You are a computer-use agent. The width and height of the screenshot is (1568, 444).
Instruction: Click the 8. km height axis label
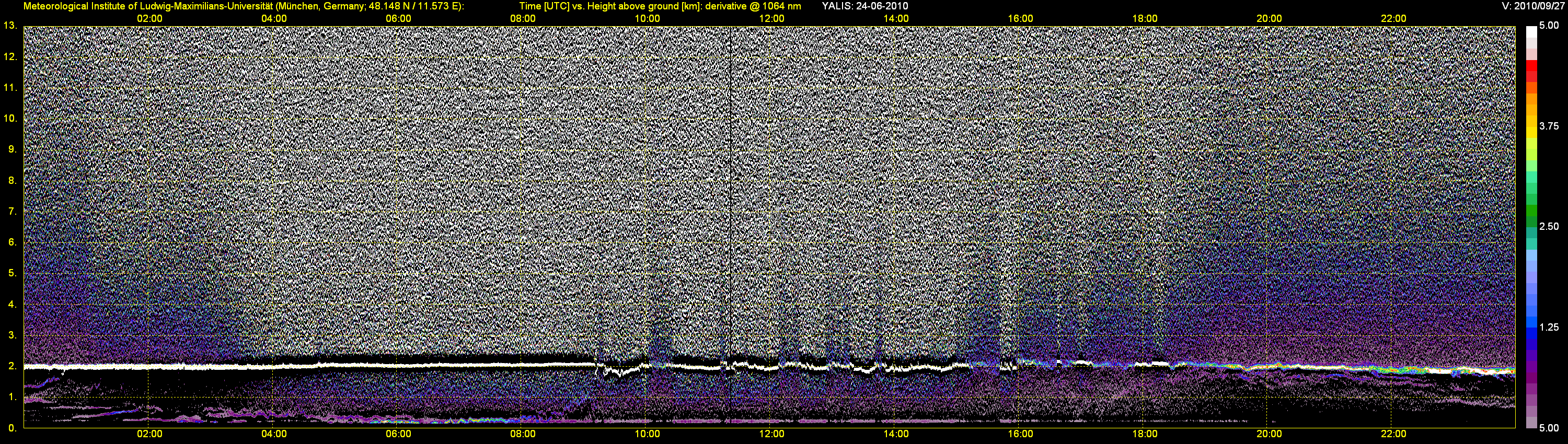coord(12,181)
